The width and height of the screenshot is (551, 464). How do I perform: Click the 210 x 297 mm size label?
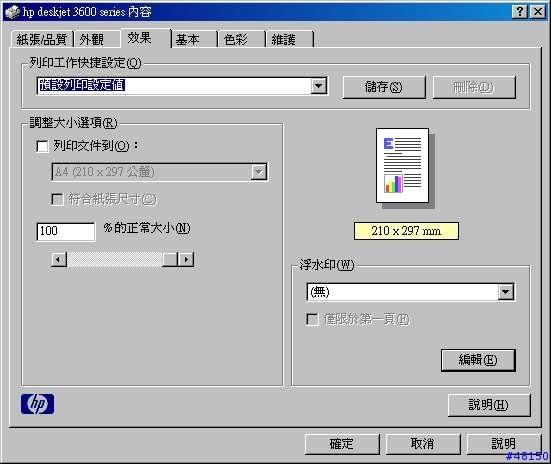406,231
